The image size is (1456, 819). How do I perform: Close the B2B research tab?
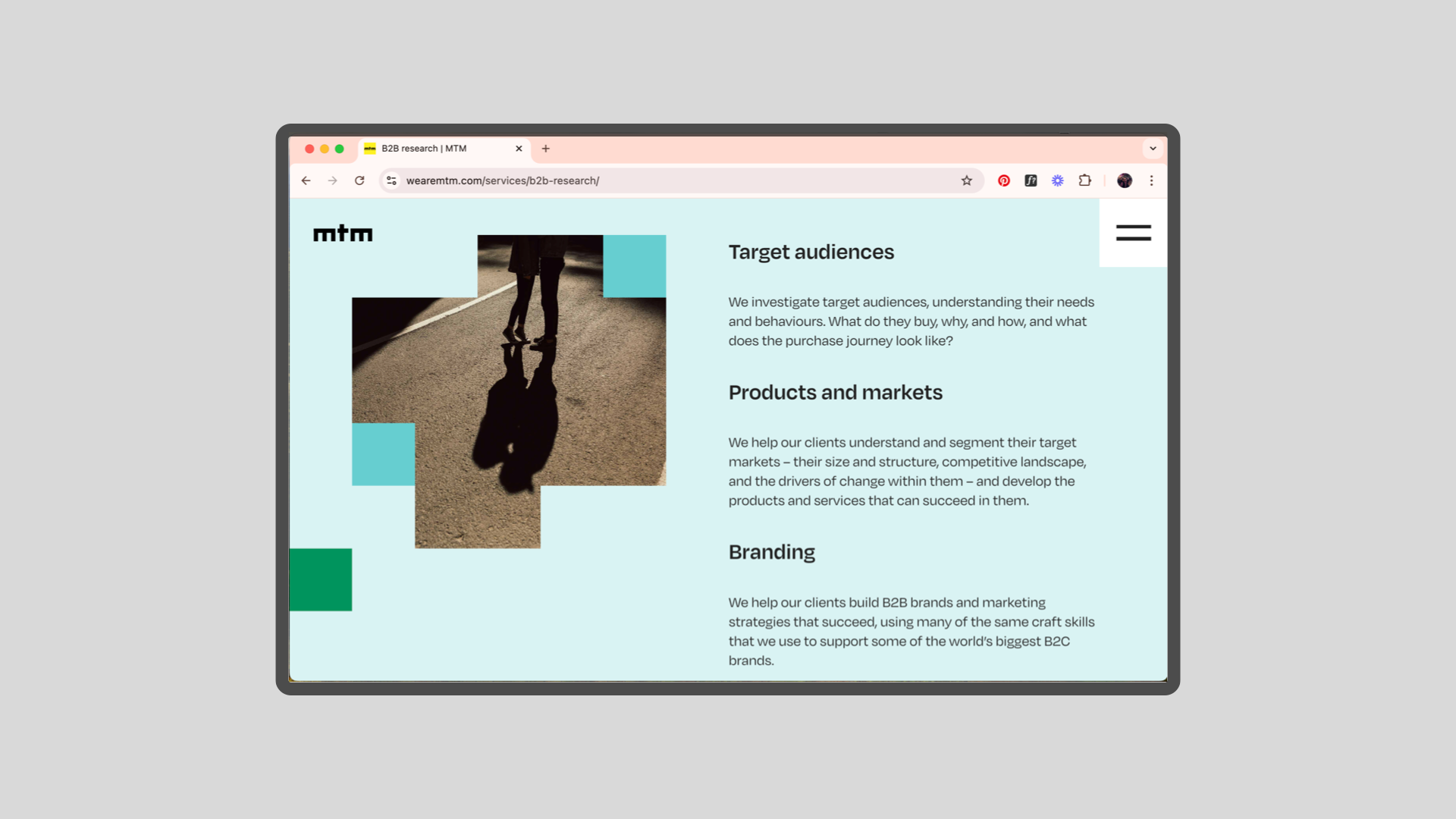pyautogui.click(x=519, y=149)
